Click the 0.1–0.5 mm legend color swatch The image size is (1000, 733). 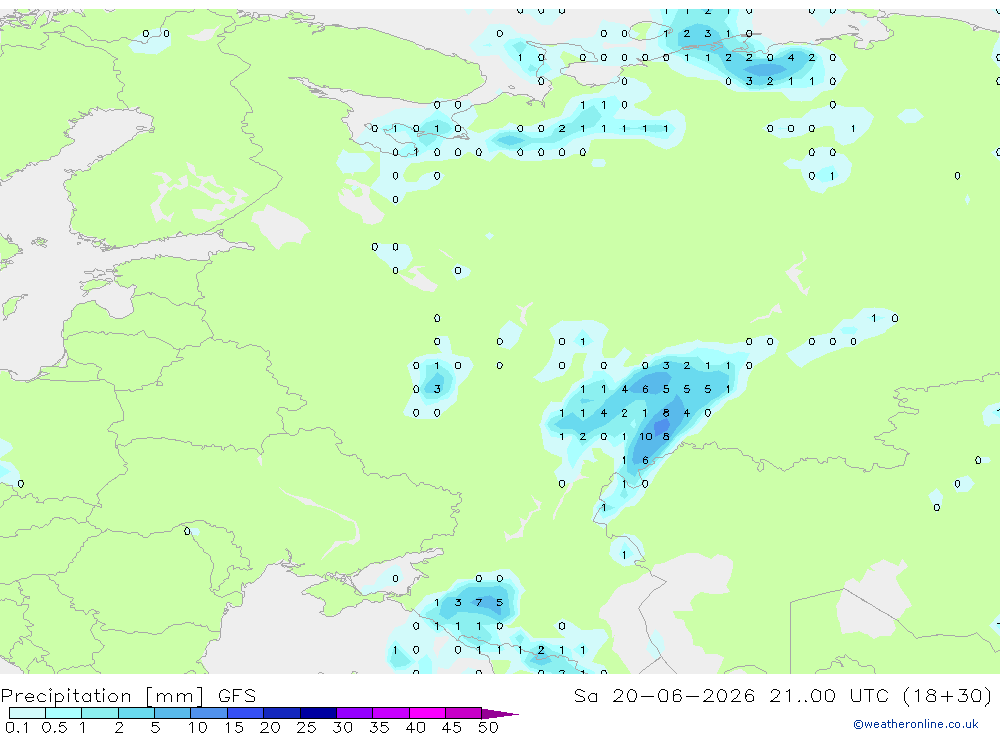27,713
